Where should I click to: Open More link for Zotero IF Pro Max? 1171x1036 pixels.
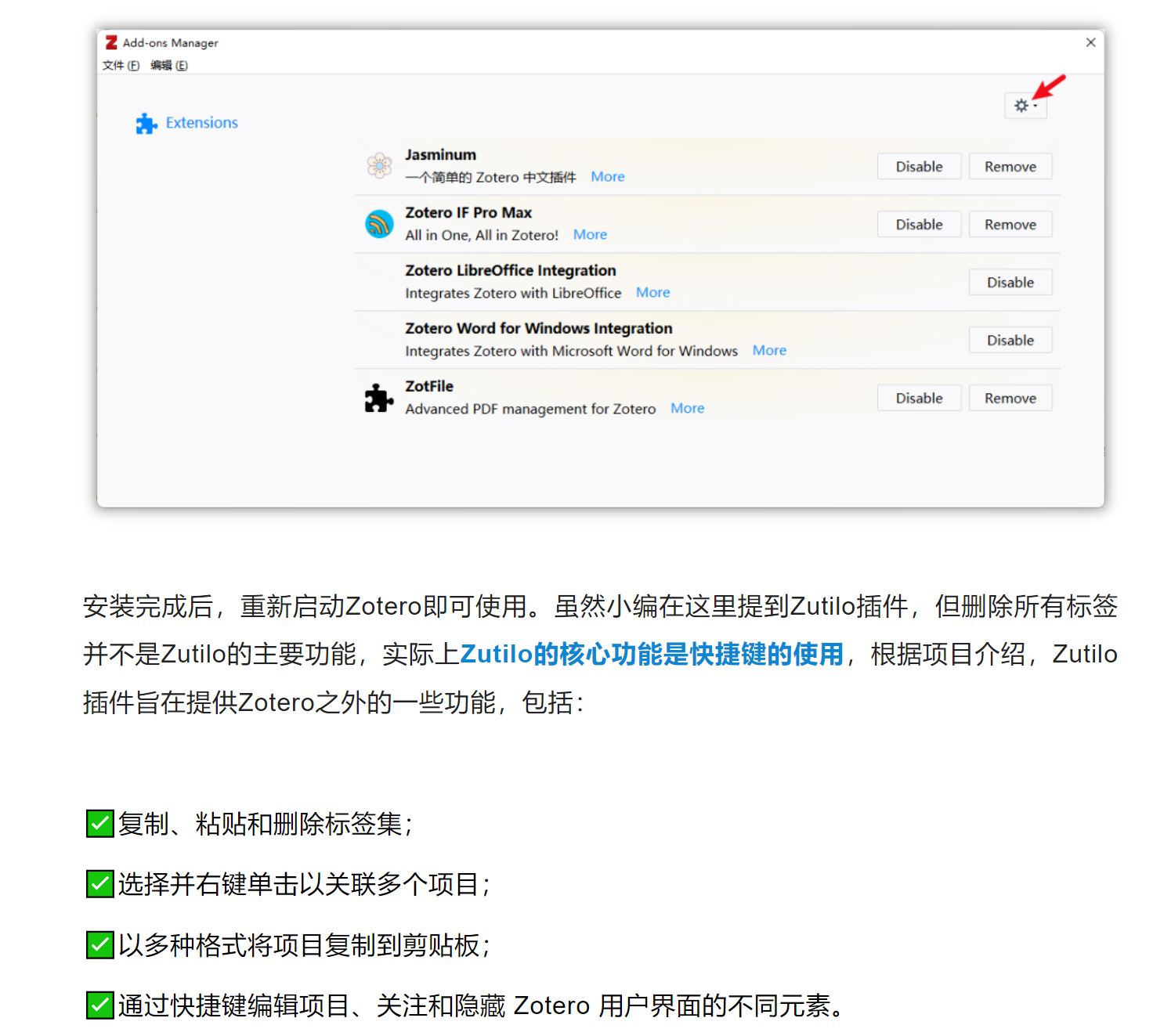[590, 235]
